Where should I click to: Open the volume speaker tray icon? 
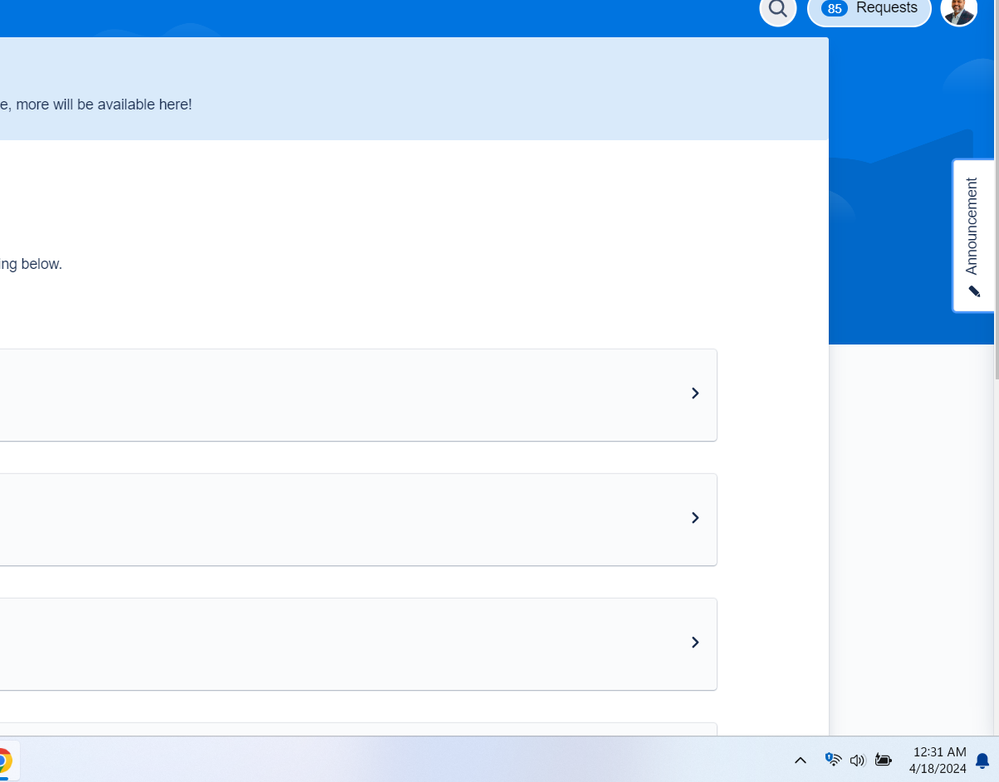[x=858, y=760]
